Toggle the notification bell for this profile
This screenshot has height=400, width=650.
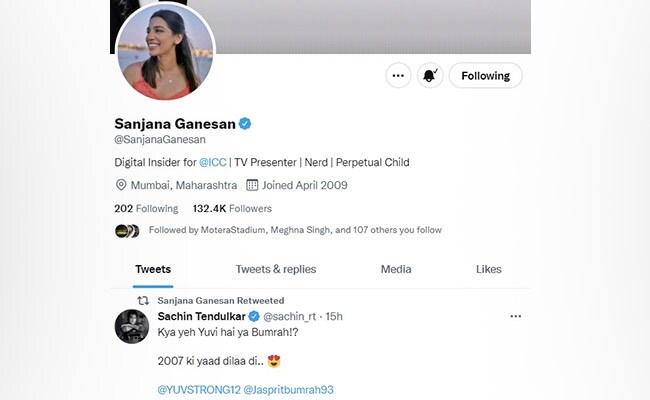coord(430,75)
